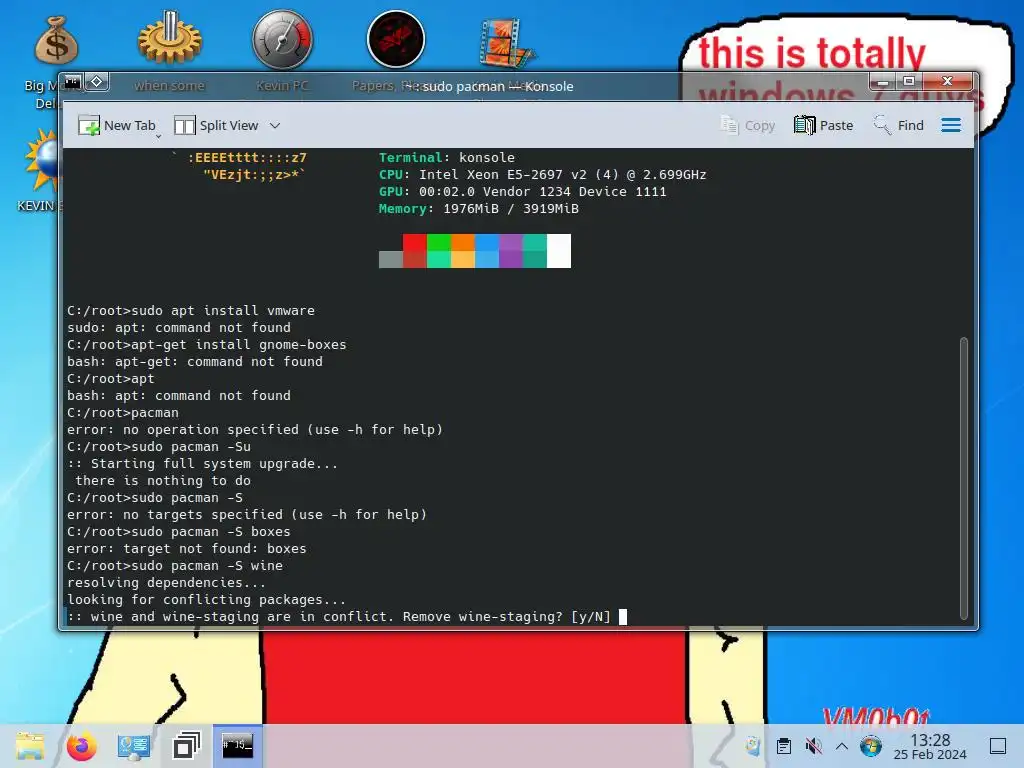Click 'sudo apt install vmware' command line
The height and width of the screenshot is (768, 1024).
191,310
